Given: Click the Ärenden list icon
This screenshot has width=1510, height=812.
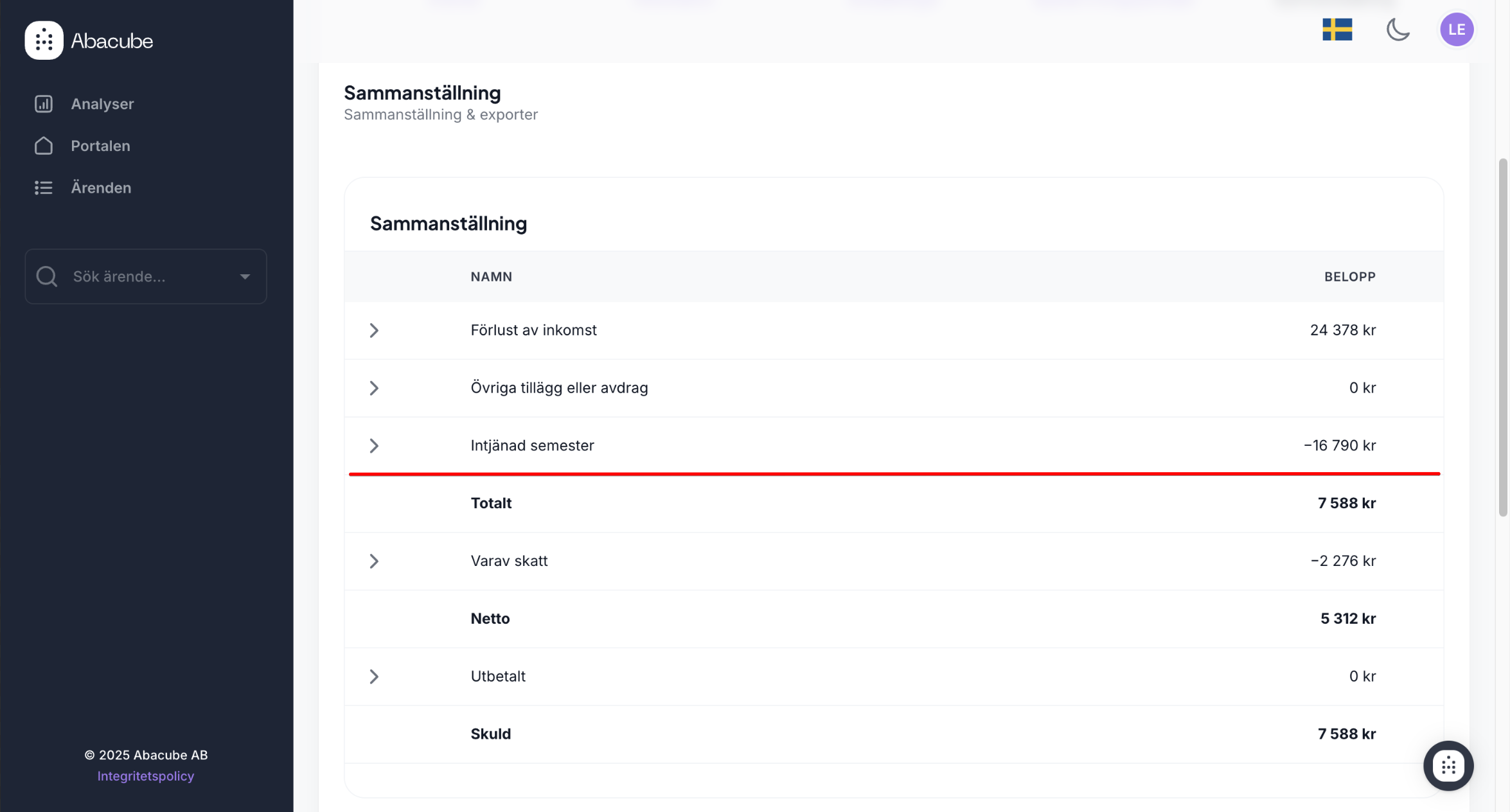Looking at the screenshot, I should click(44, 188).
